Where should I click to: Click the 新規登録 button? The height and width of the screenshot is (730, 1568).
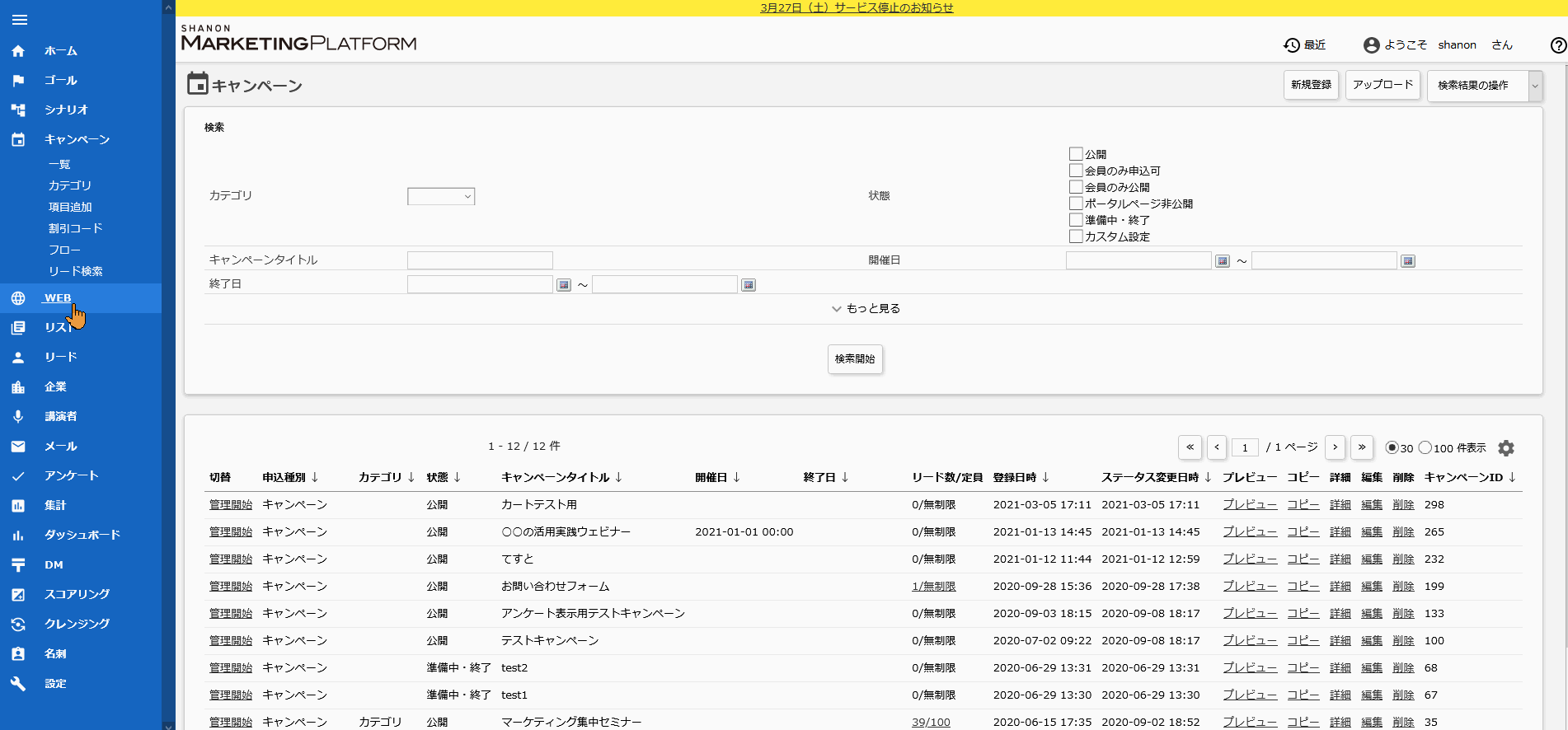click(x=1311, y=85)
